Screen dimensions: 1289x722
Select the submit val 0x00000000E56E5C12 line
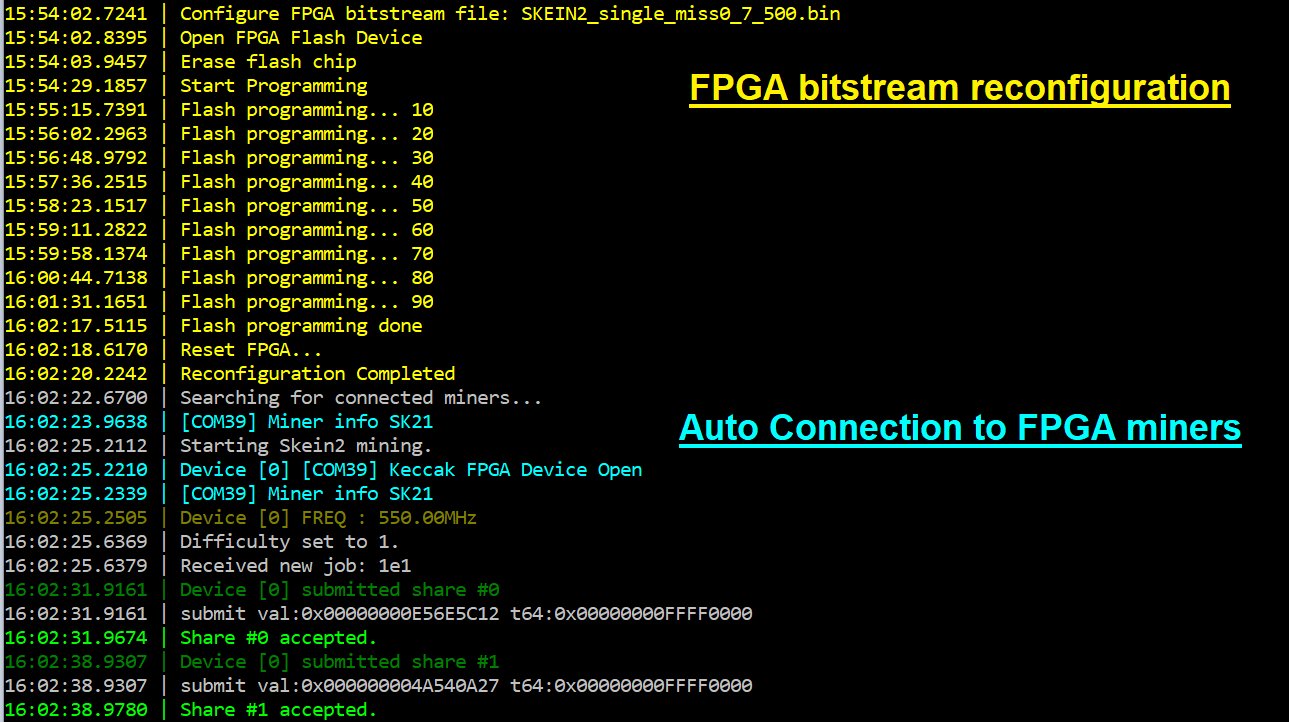pyautogui.click(x=379, y=614)
